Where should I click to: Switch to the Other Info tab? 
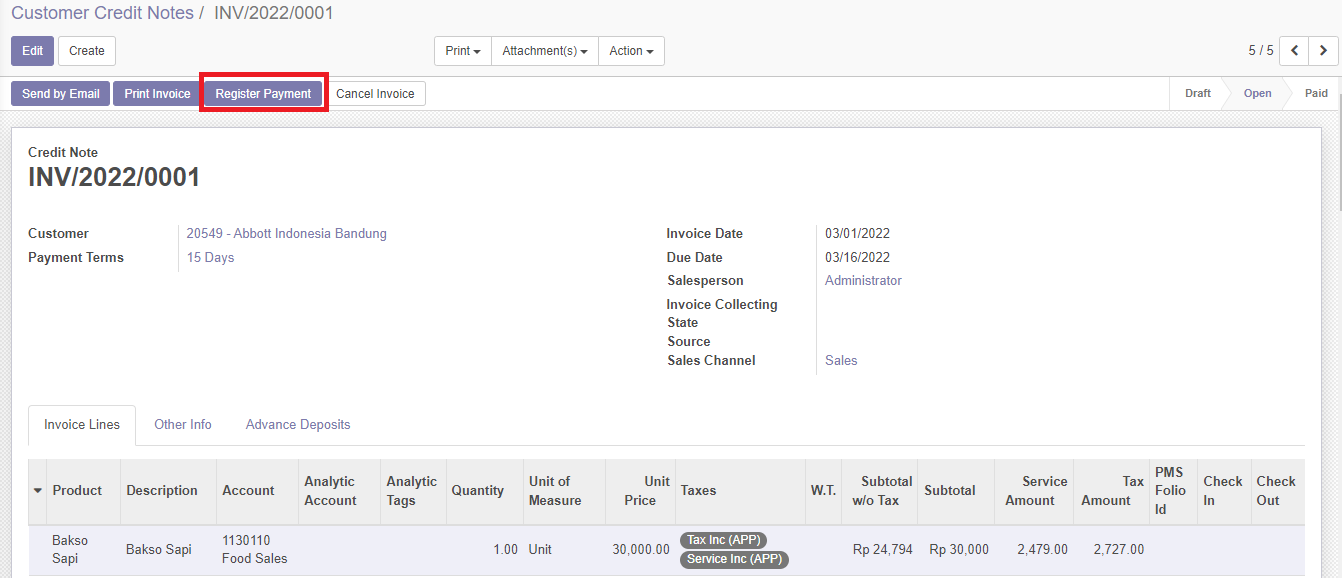[x=183, y=425]
